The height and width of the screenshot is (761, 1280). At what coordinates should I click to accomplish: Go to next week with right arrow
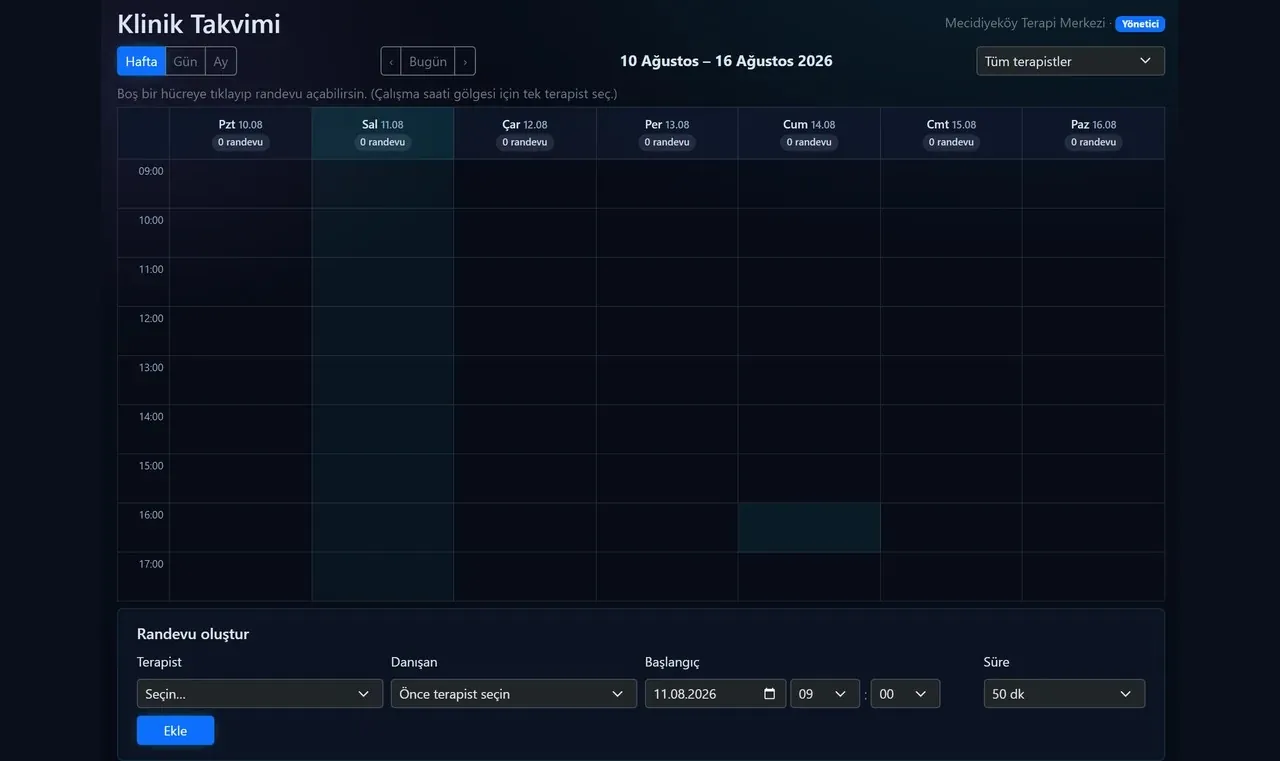[465, 61]
